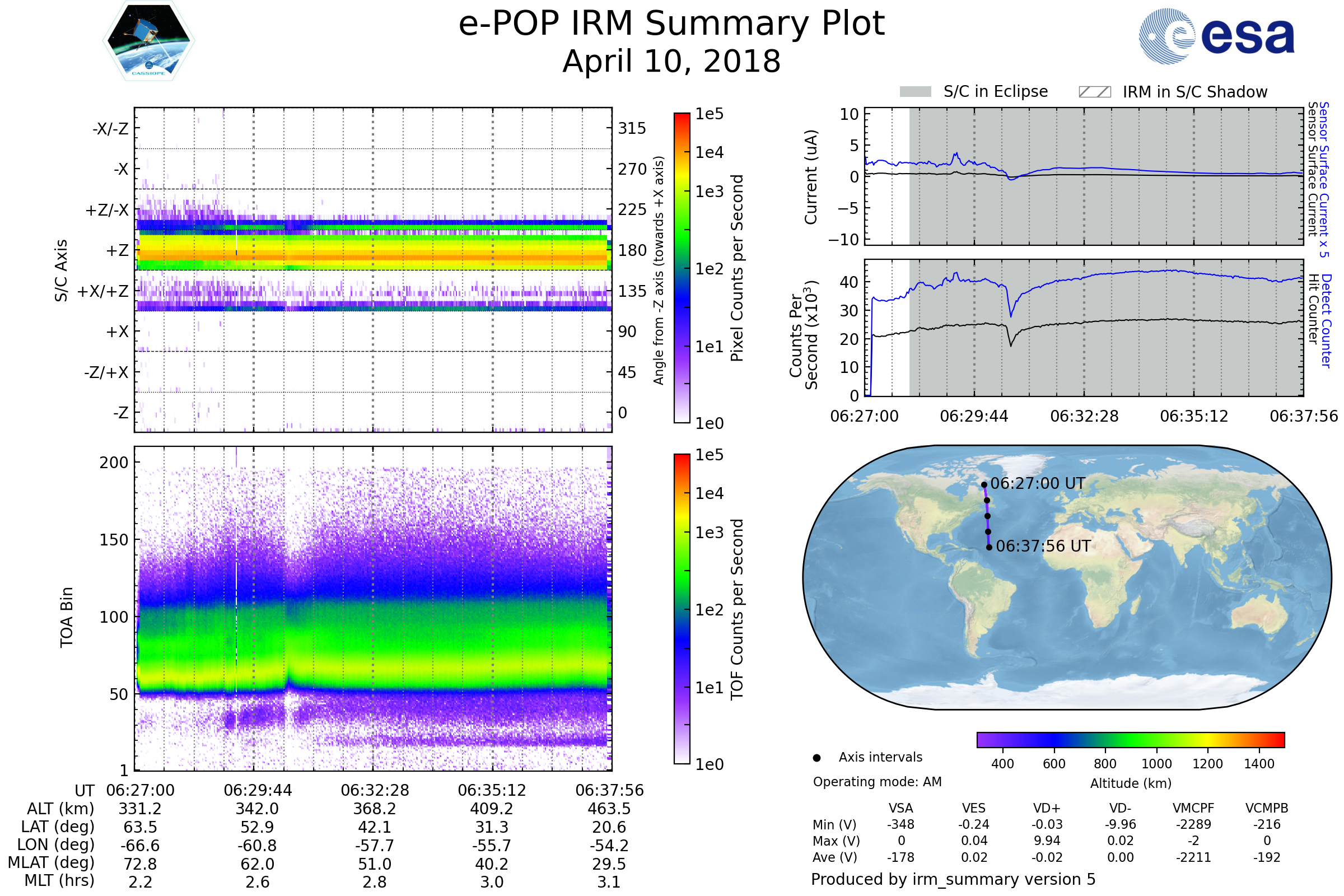Viewport: 1344px width, 896px height.
Task: Click the Sensor Surface Current x 5 blue label
Action: [x=1324, y=179]
